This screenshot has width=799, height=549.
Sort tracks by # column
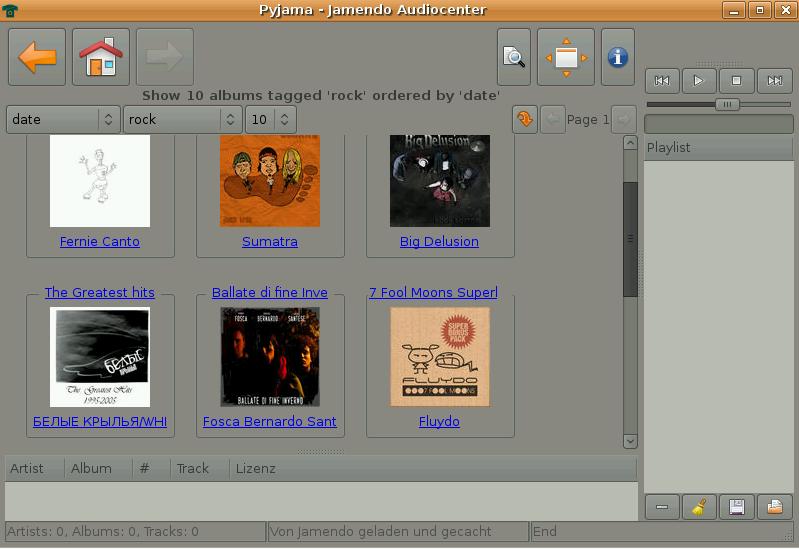tap(151, 468)
